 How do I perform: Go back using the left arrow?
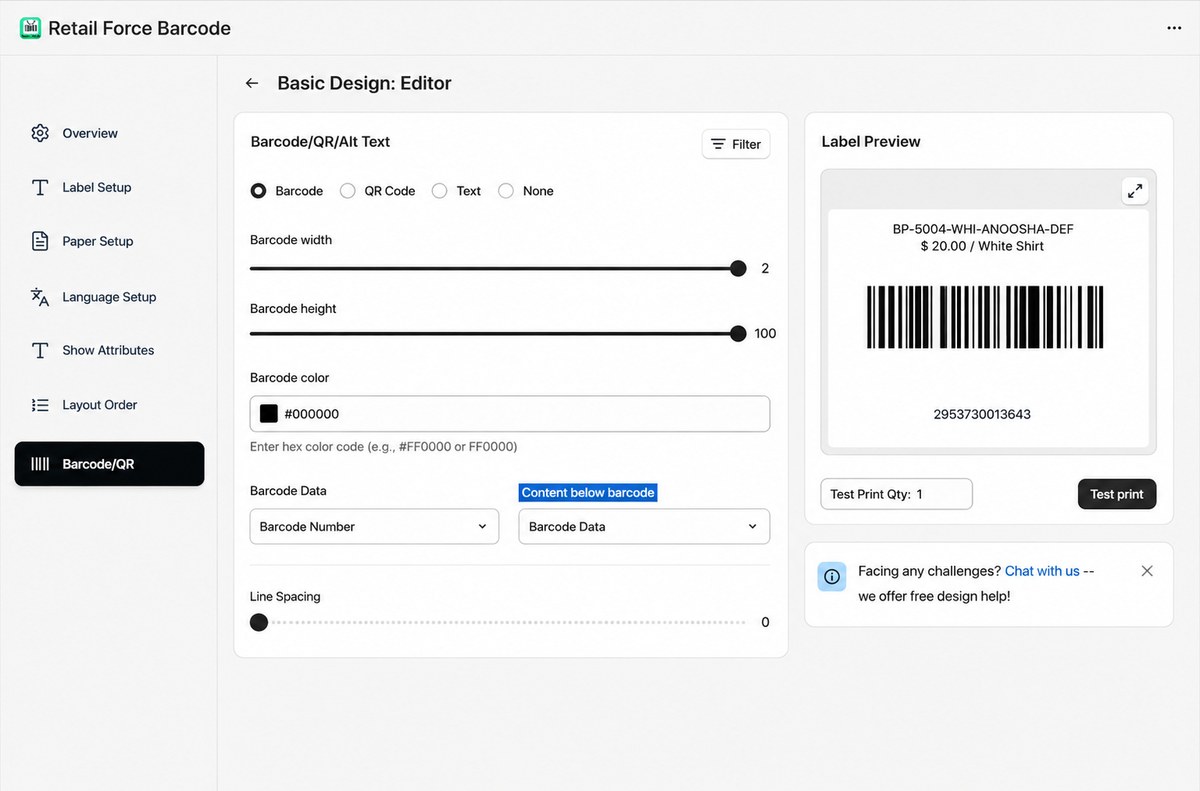[x=252, y=83]
